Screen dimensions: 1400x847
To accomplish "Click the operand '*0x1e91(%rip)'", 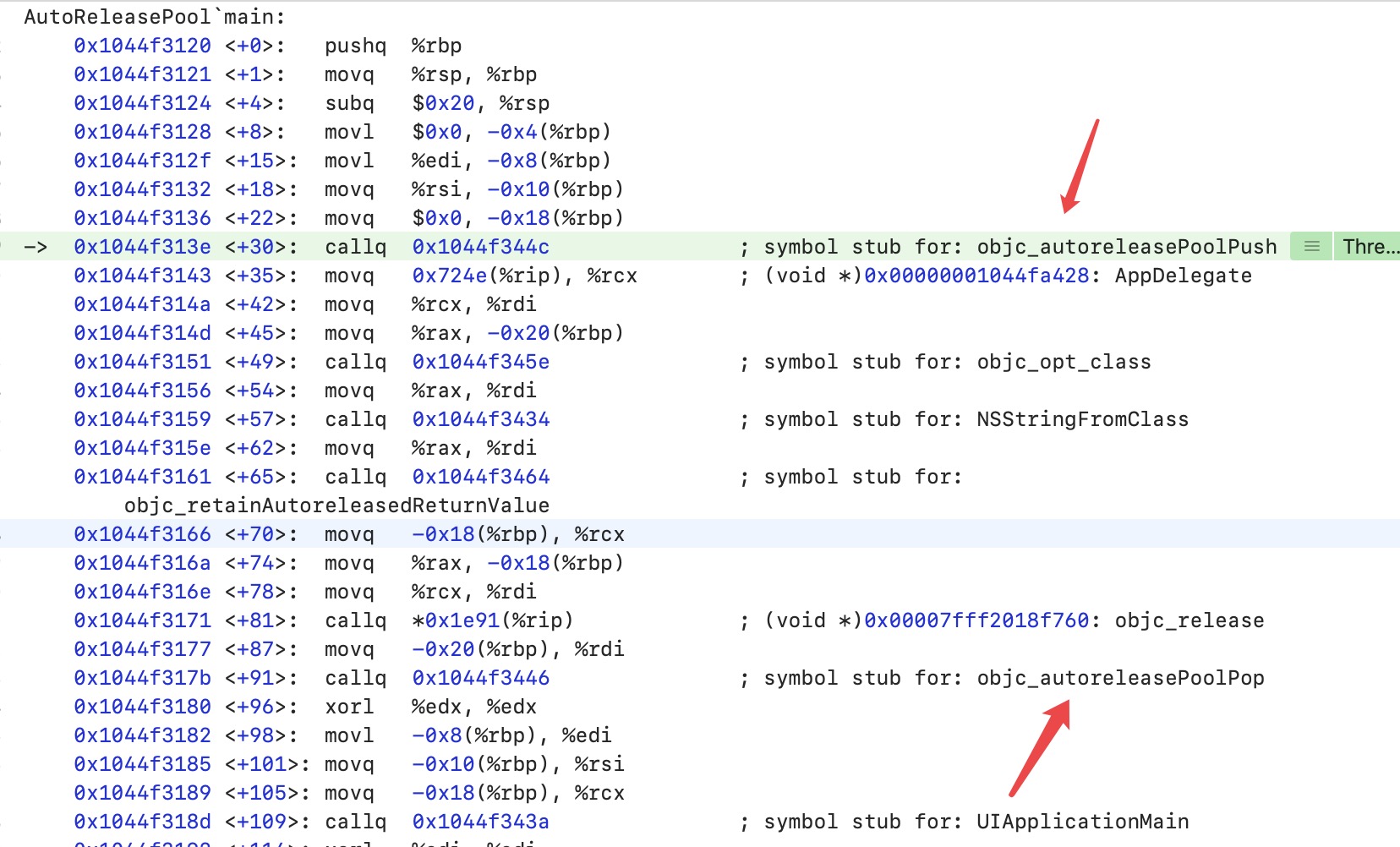I will 493,620.
